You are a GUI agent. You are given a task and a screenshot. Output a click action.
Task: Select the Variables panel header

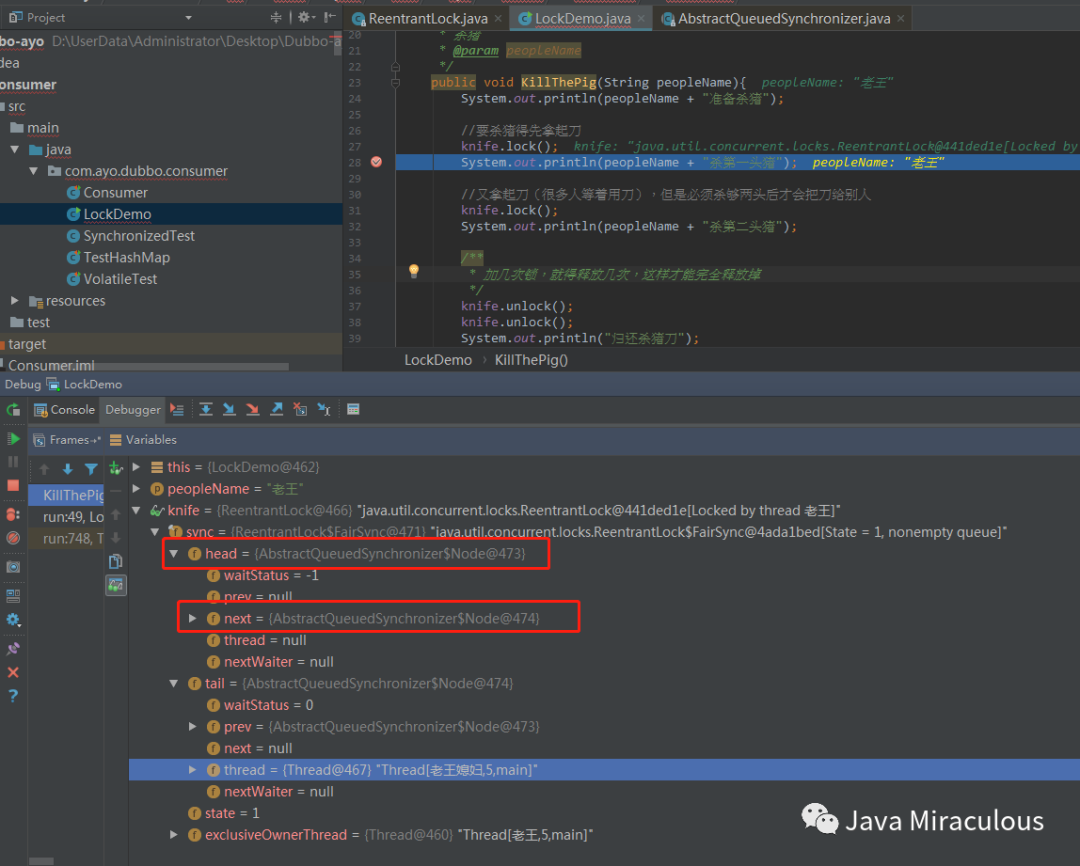coord(143,440)
